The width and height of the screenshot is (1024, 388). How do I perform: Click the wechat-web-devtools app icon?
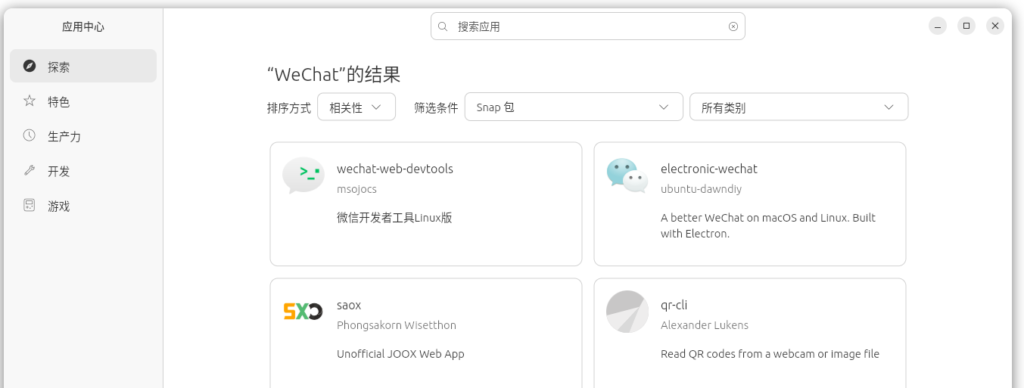(303, 175)
